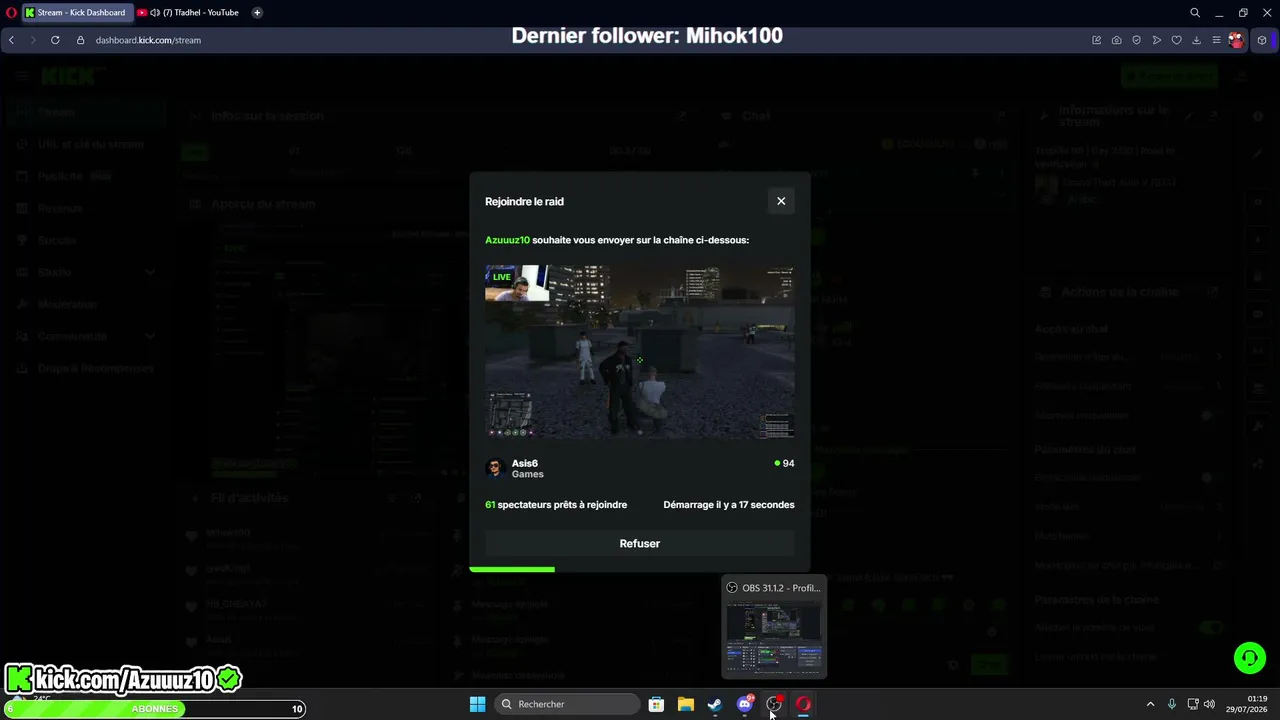Click the Rejoindre le raid title
1280x720 pixels.
(524, 201)
